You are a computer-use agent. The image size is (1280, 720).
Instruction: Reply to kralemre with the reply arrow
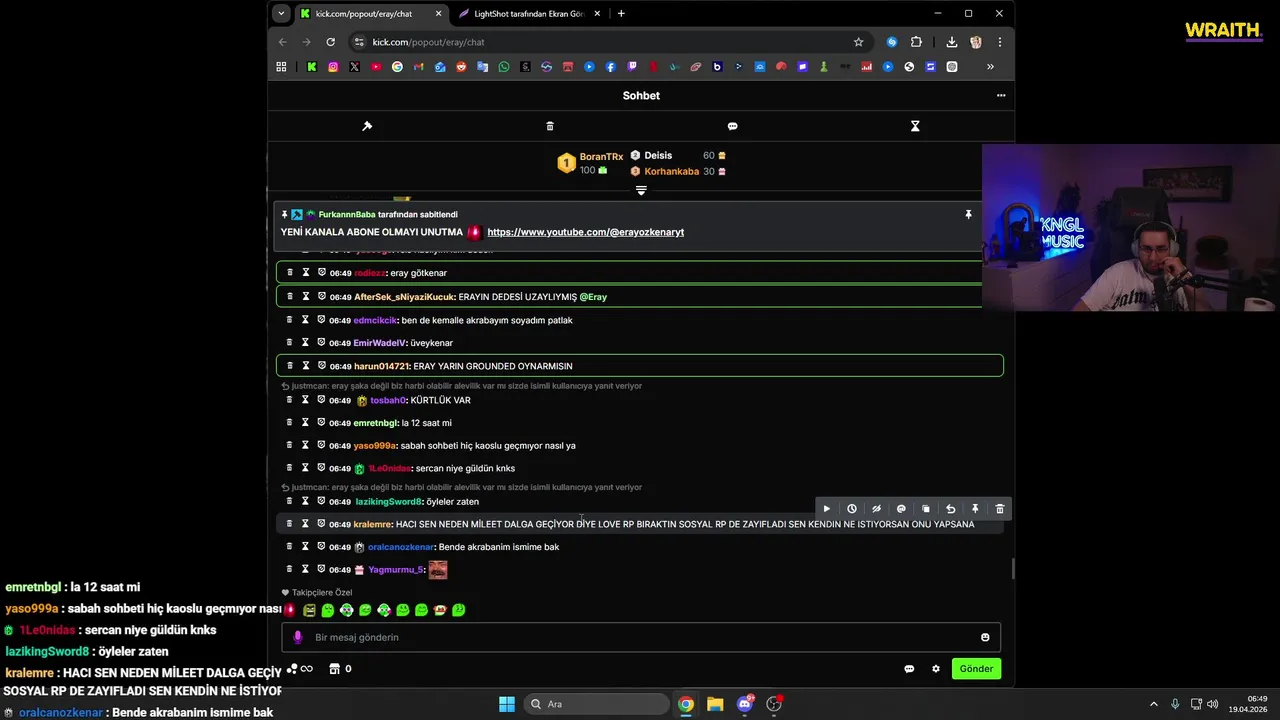950,509
